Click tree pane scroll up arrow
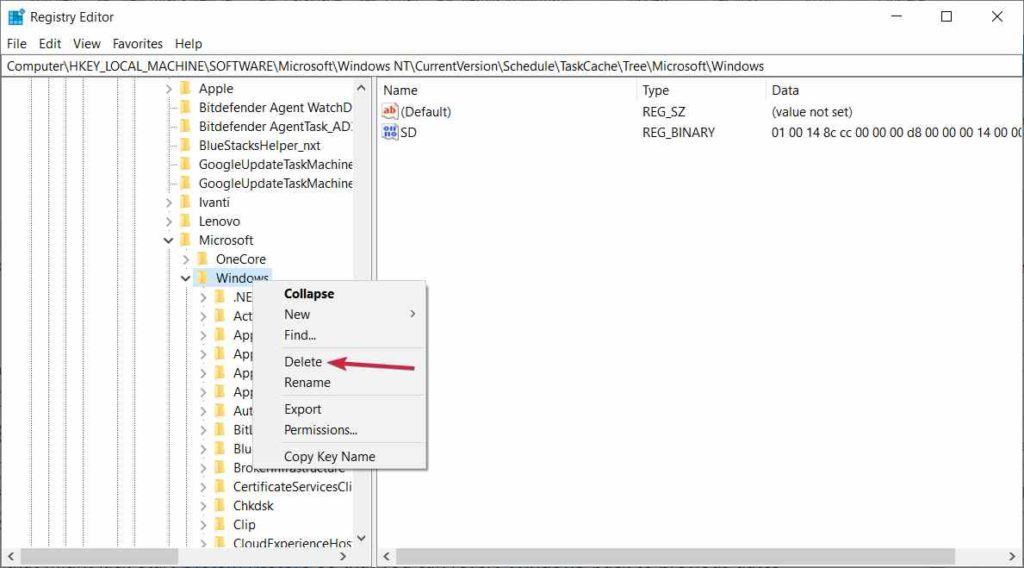The height and width of the screenshot is (568, 1024). [x=361, y=87]
